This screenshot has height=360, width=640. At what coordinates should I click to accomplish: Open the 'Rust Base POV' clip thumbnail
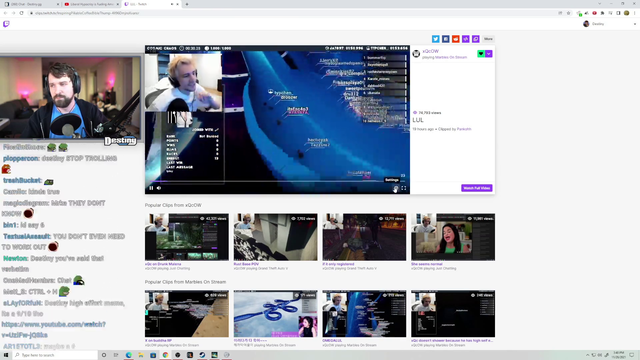click(276, 237)
